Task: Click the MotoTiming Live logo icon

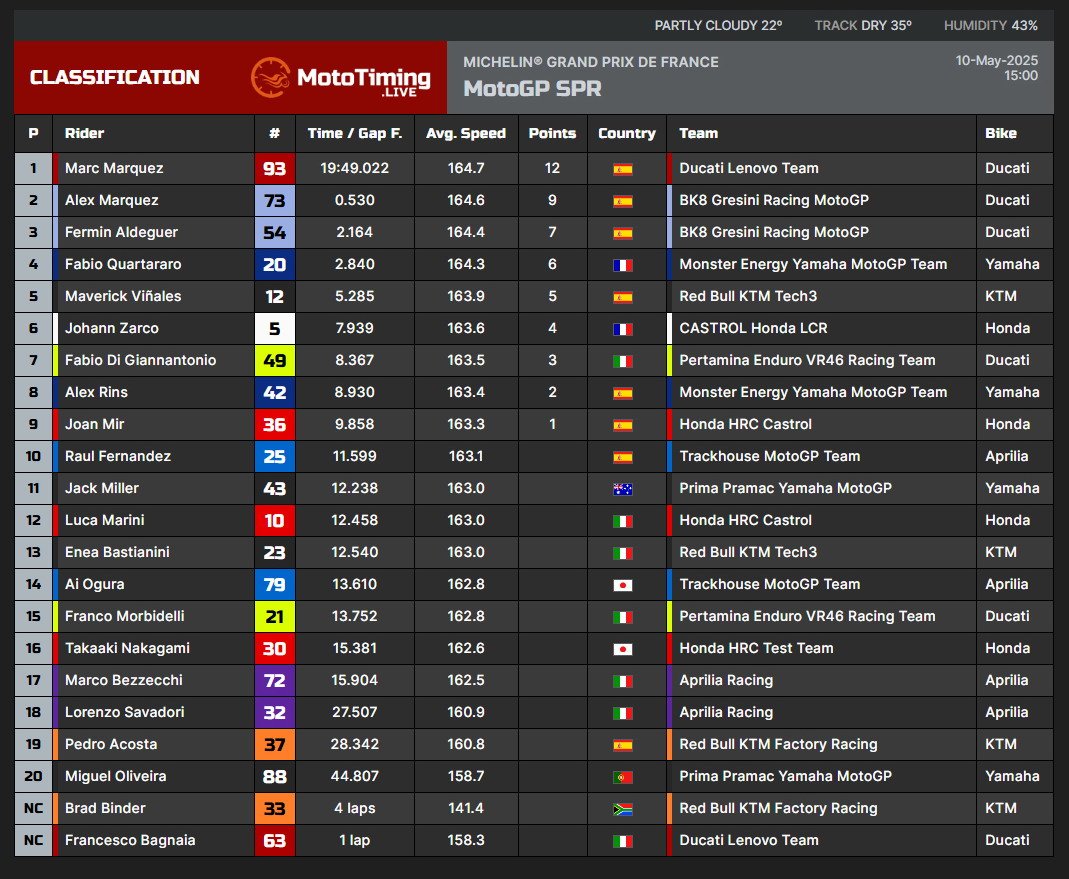Action: (x=270, y=77)
